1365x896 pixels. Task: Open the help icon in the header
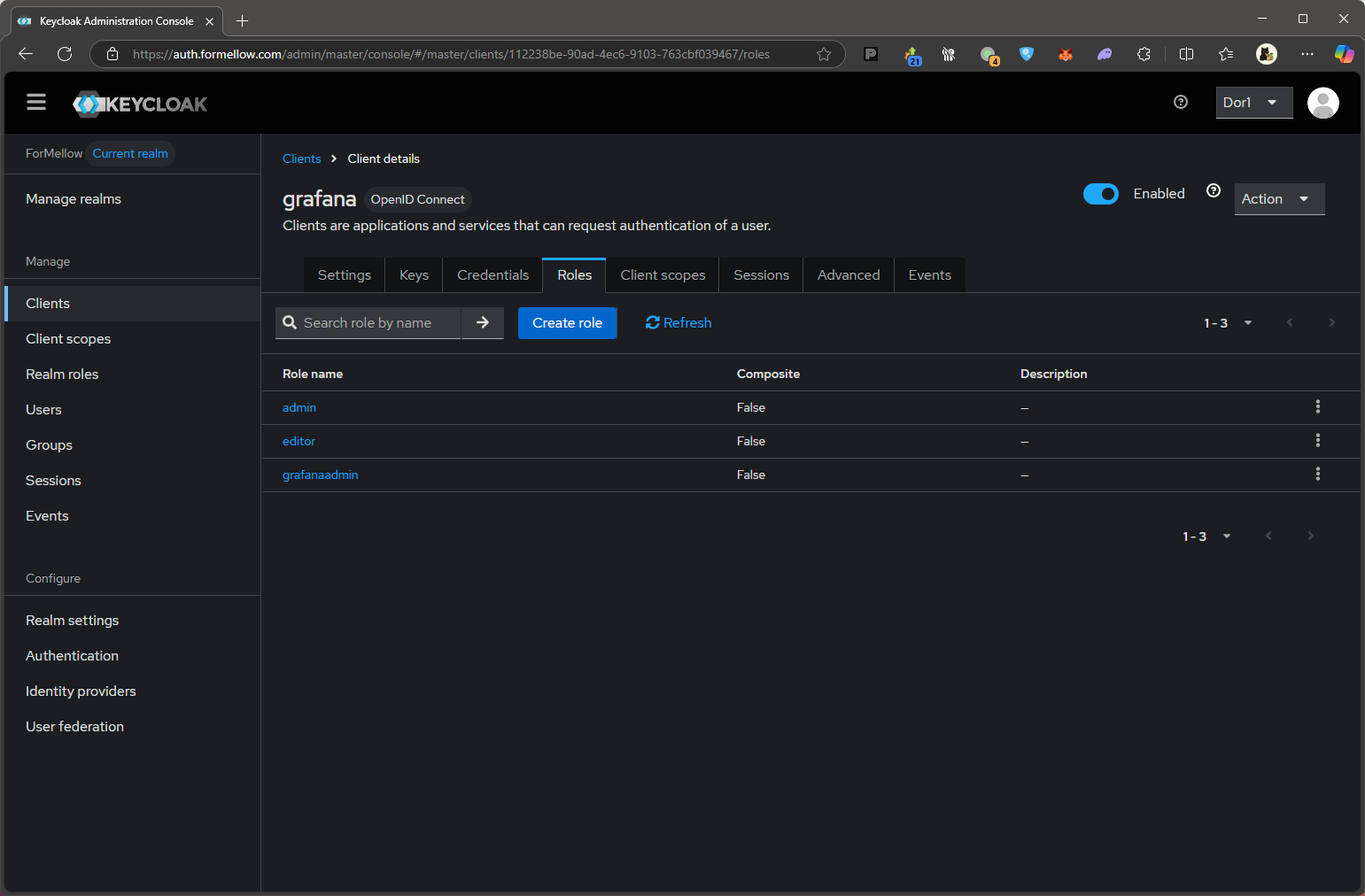(1181, 103)
